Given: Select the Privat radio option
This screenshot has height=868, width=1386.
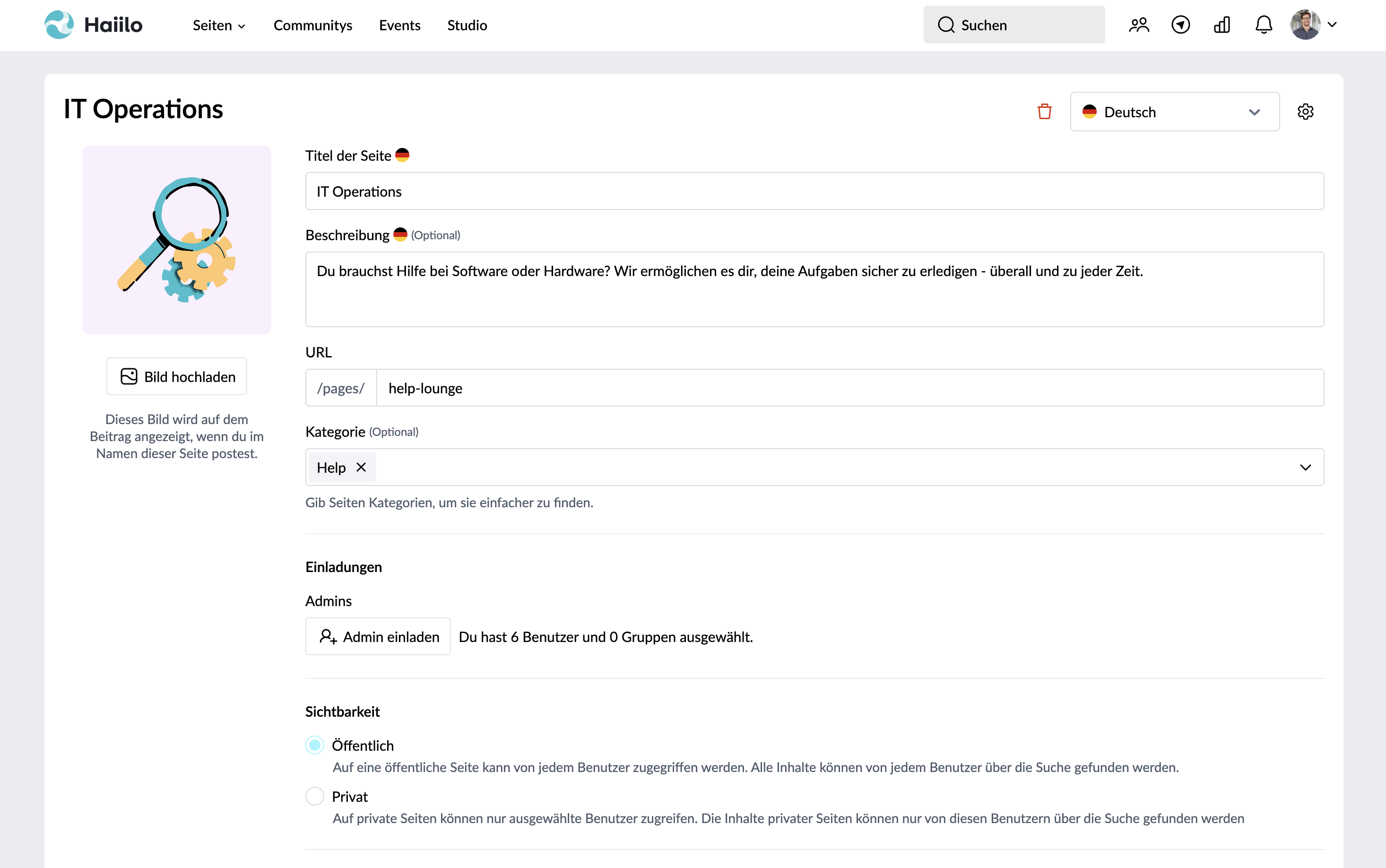Looking at the screenshot, I should tap(314, 796).
